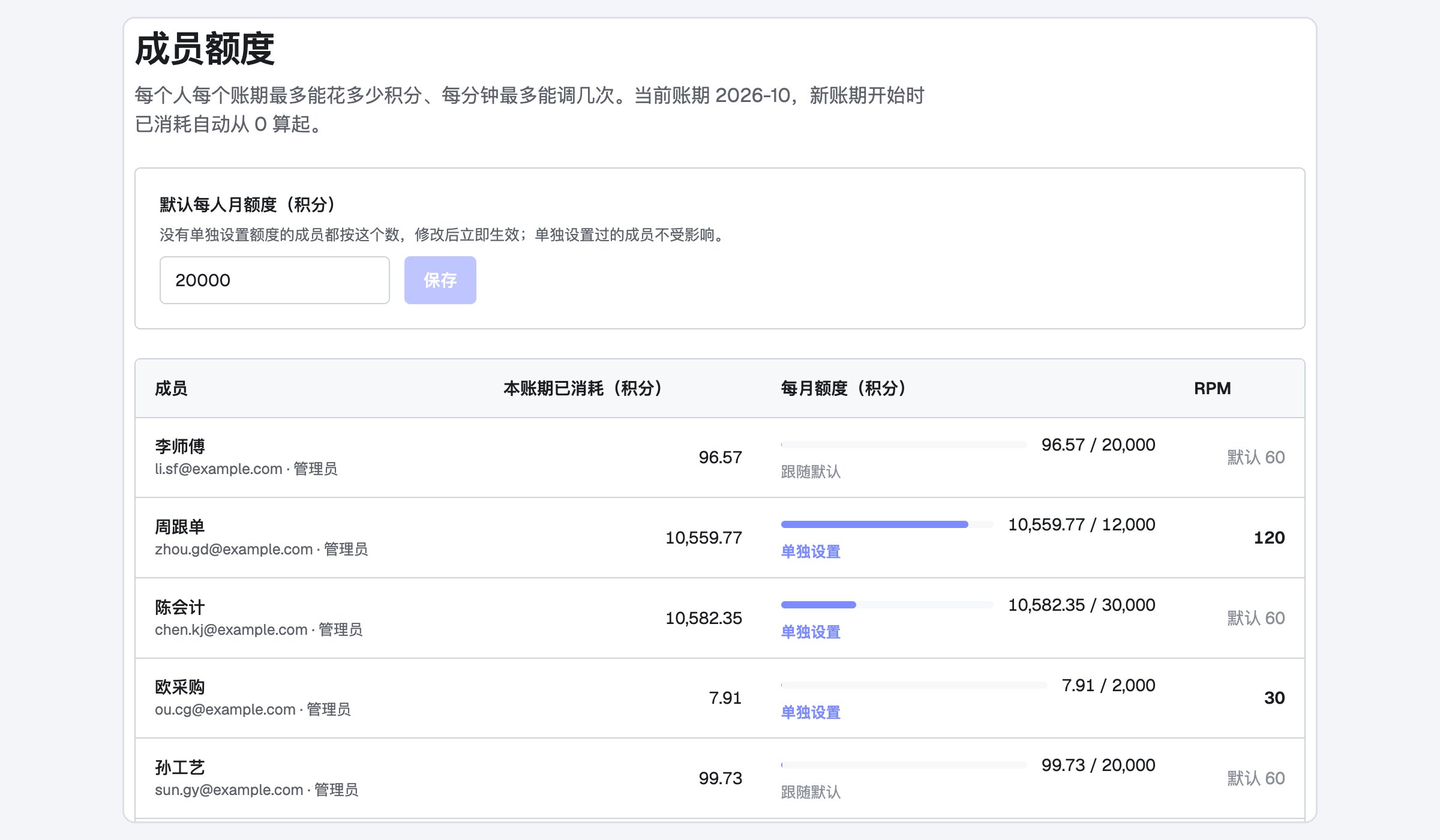This screenshot has width=1440, height=840.
Task: Click 跟随默认 under 孙工艺's quota
Action: [x=811, y=793]
